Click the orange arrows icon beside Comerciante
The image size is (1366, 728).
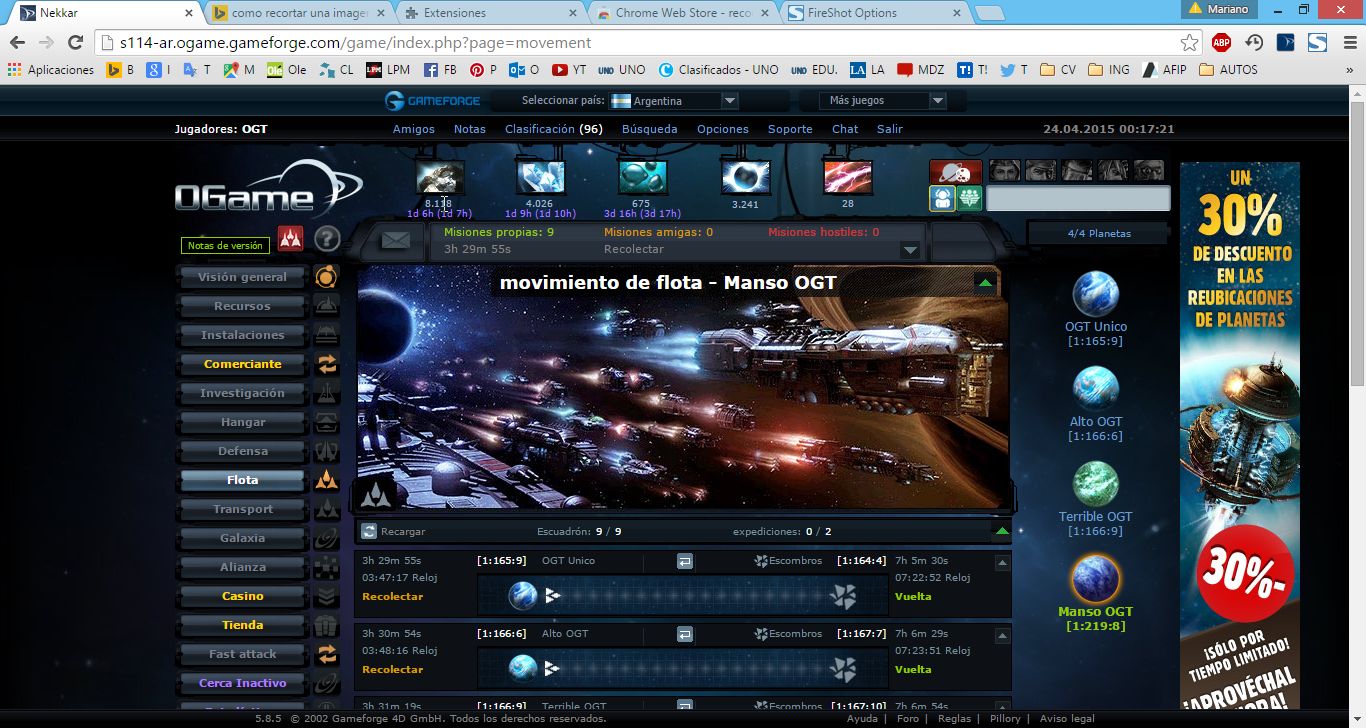click(x=326, y=364)
